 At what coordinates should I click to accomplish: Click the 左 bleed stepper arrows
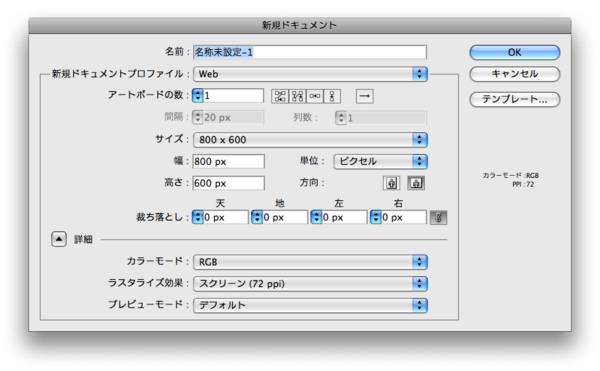click(x=316, y=218)
